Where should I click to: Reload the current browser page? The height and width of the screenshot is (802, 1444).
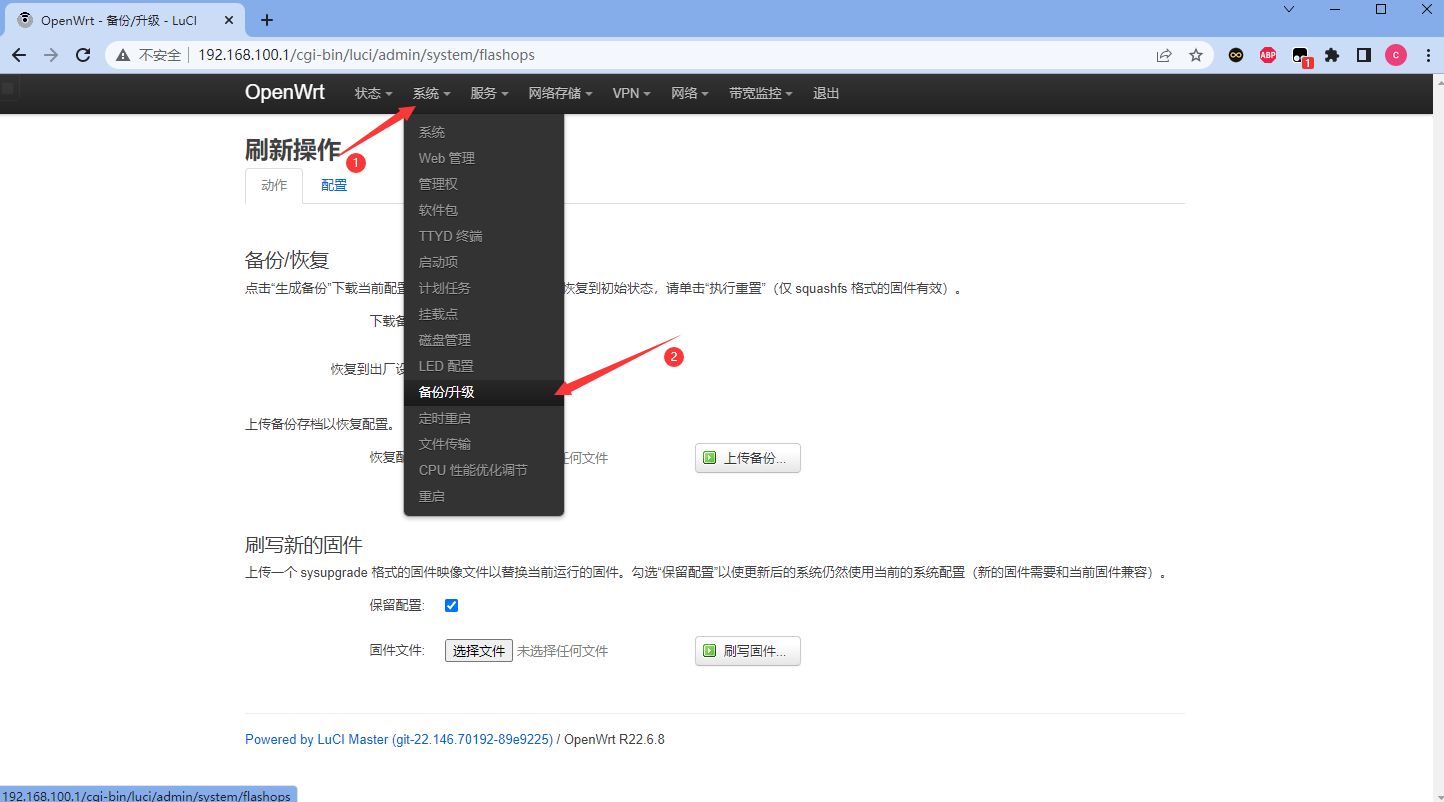[x=83, y=55]
